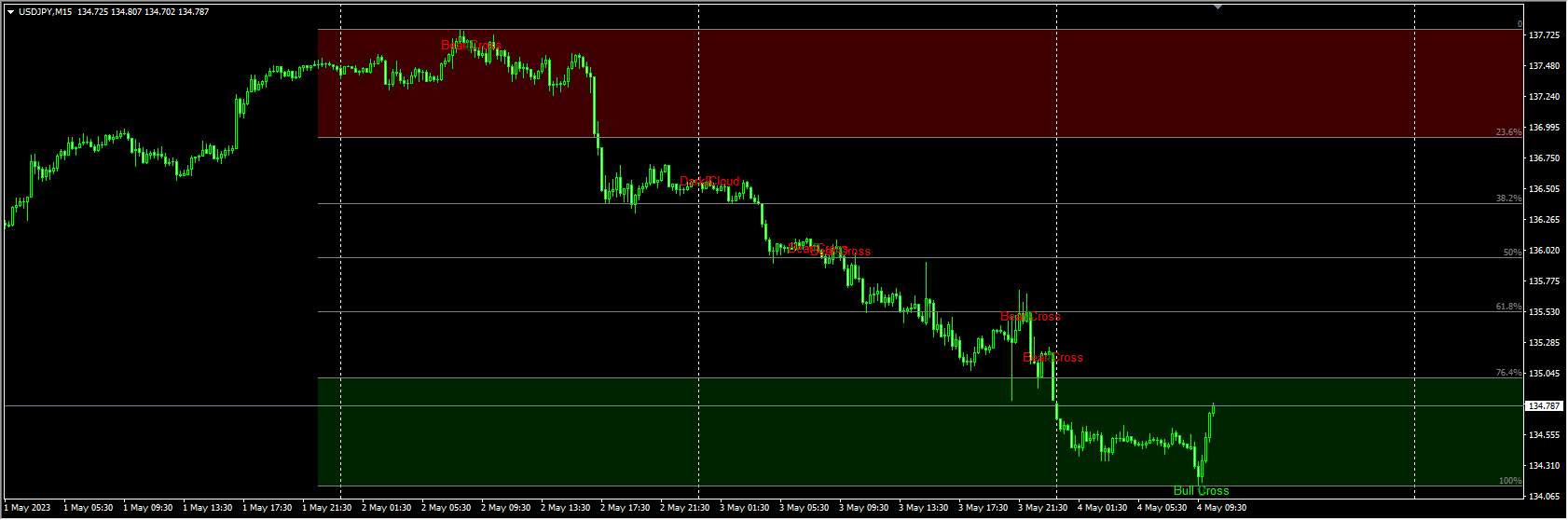Click the USDJPY,M15 symbol title
Image resolution: width=1568 pixels, height=520 pixels.
point(45,12)
